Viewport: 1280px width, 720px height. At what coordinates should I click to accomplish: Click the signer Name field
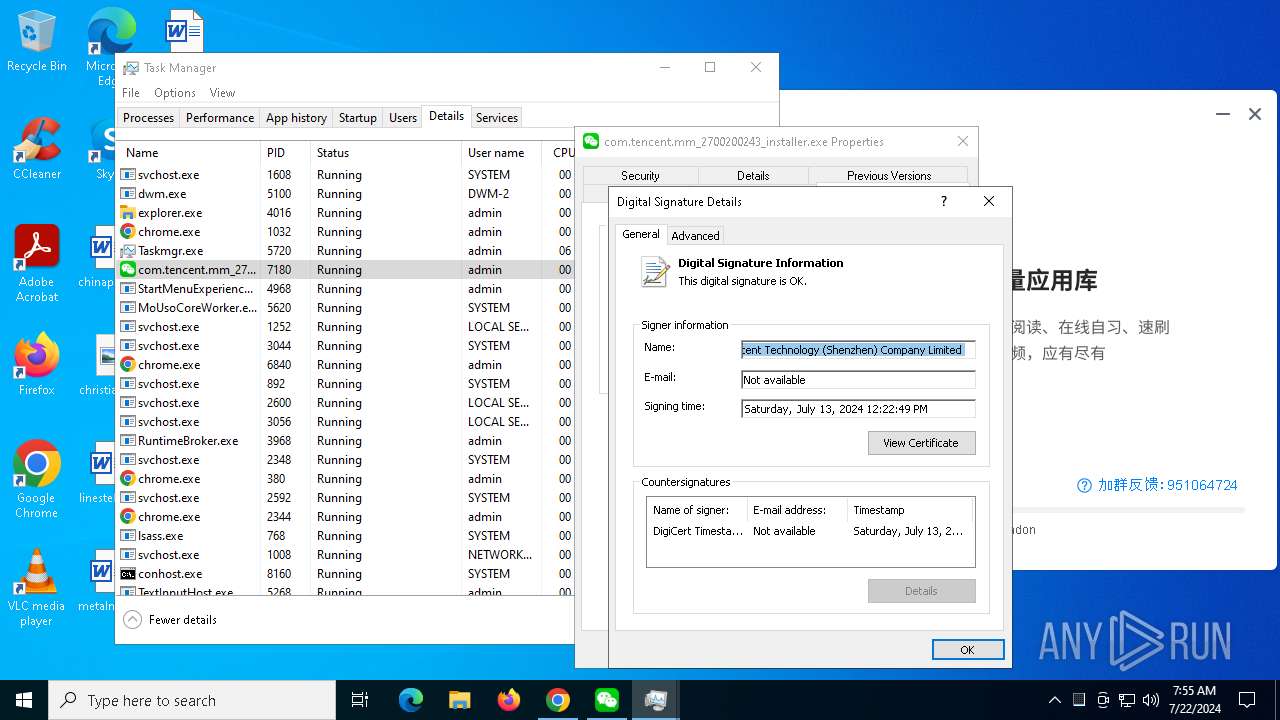(x=858, y=350)
